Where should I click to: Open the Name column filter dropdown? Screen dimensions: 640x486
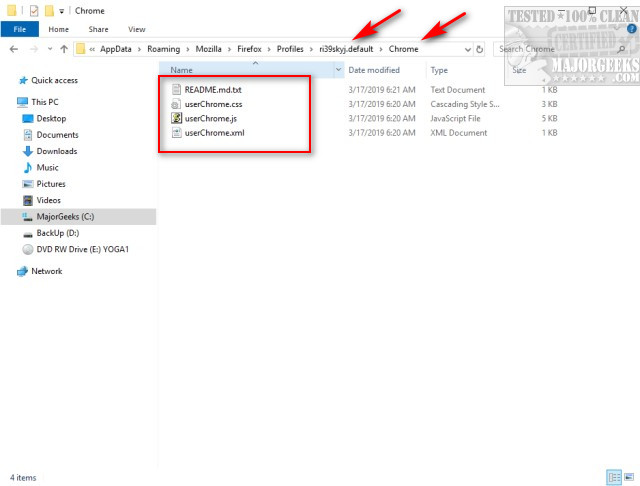pyautogui.click(x=338, y=70)
